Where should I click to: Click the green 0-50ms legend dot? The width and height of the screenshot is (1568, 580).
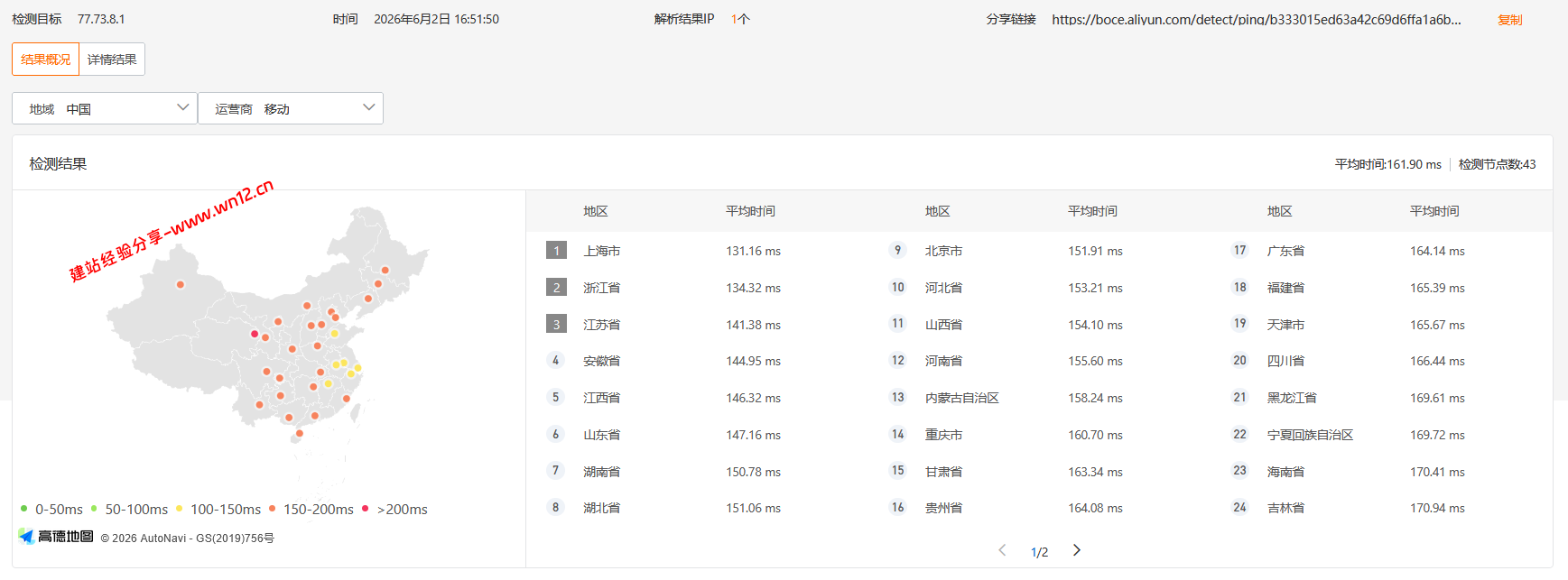[24, 509]
